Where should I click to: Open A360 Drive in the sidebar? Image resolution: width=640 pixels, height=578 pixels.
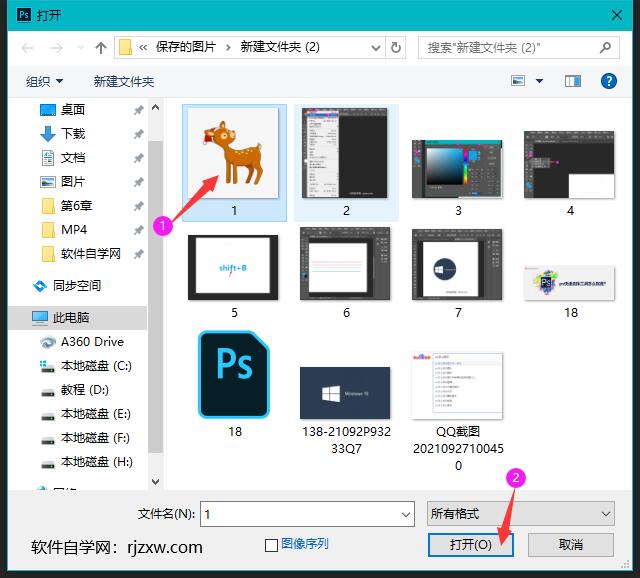(92, 342)
